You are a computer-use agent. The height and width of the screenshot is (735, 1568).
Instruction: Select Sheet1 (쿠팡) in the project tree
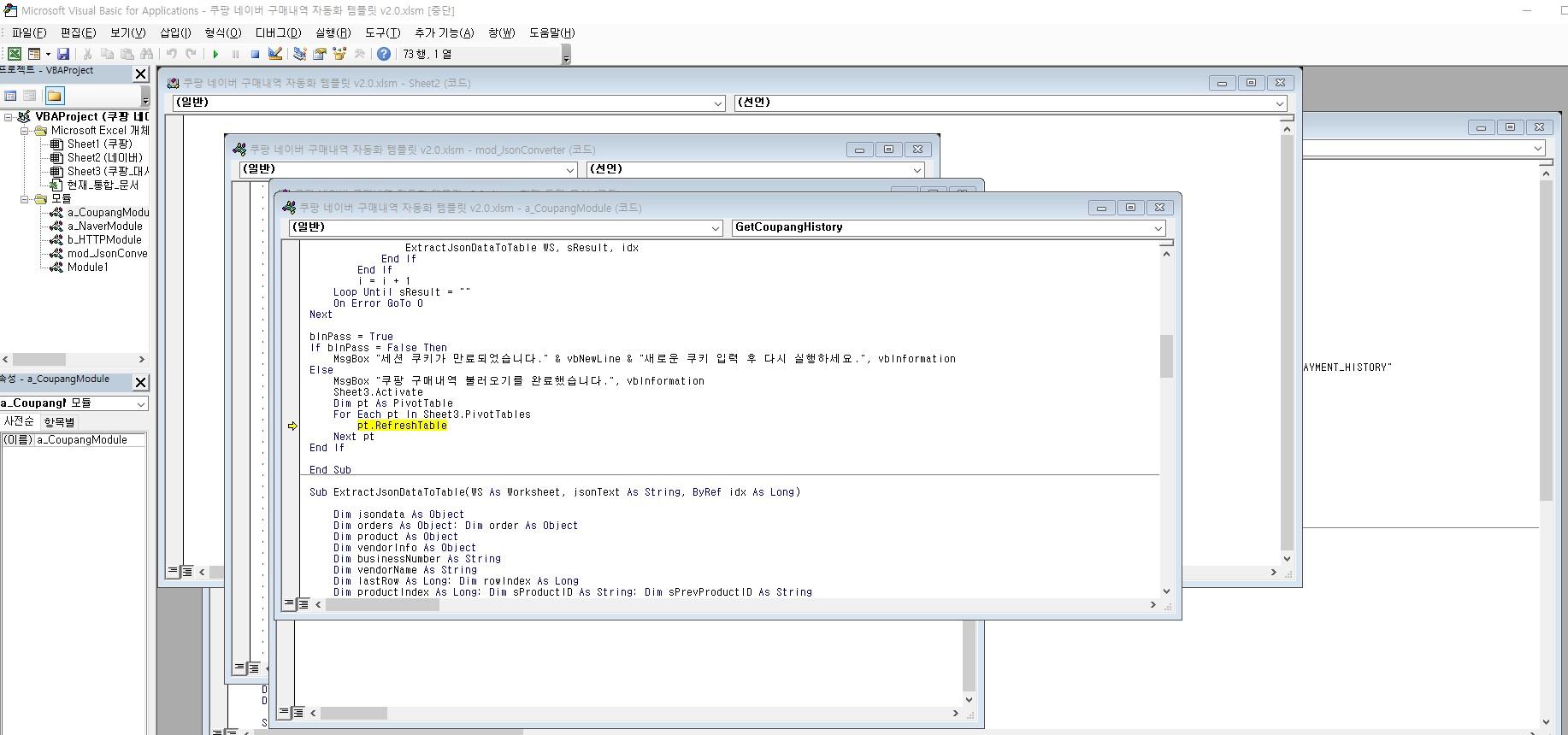[99, 144]
